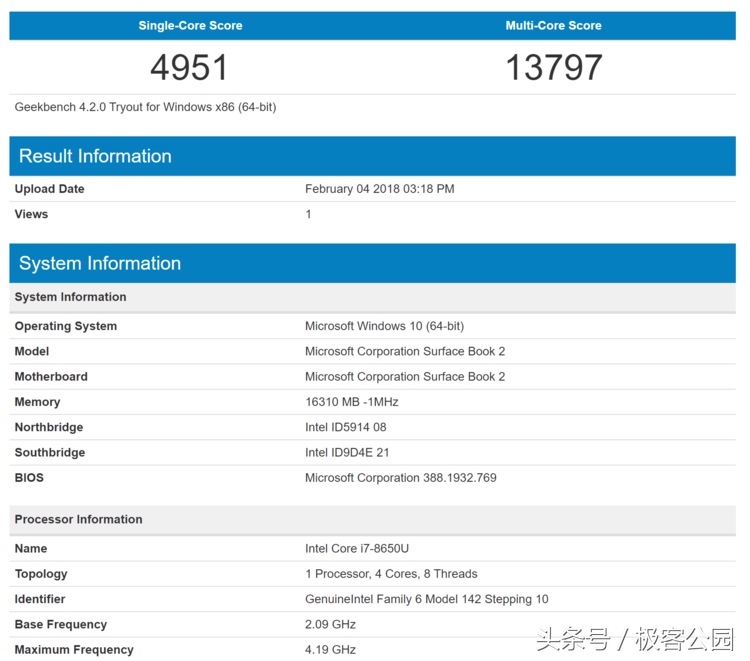Click the Maximum Frequency label

pos(74,650)
